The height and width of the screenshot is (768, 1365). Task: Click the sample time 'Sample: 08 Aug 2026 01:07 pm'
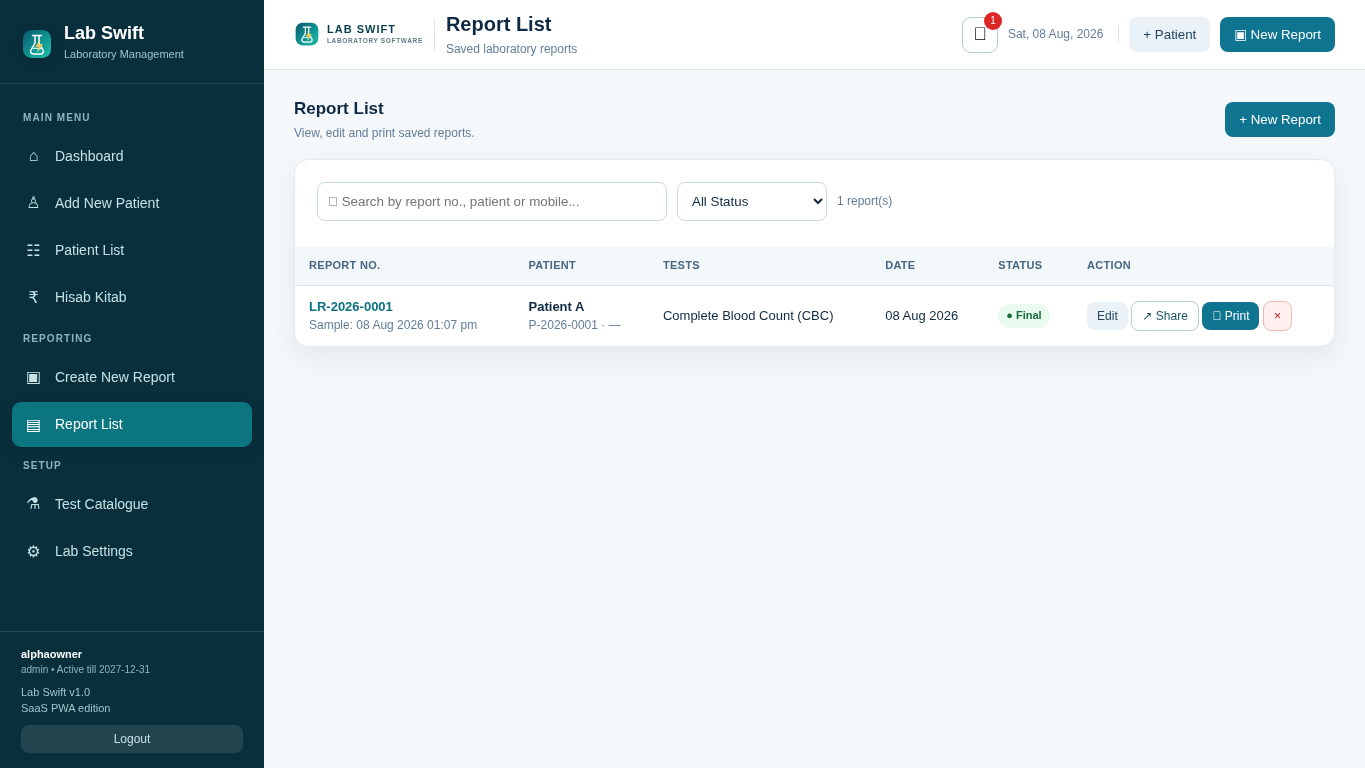pos(393,325)
